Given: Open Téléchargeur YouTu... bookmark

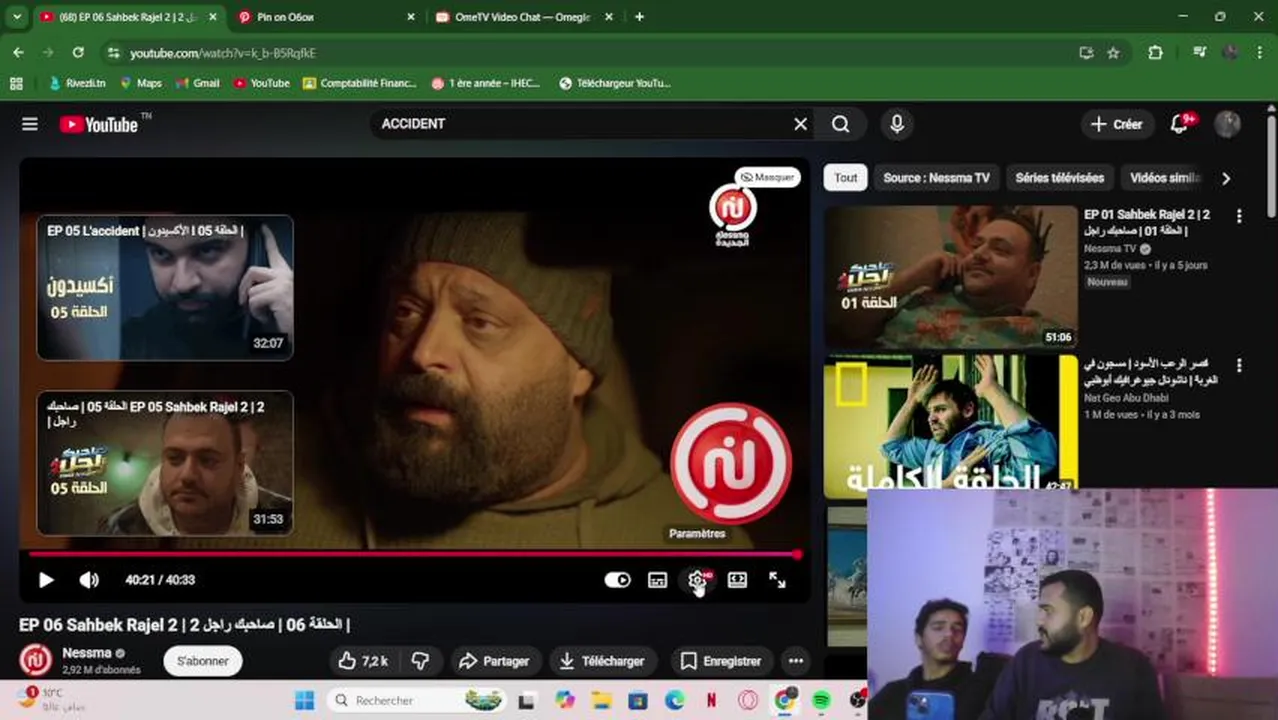Looking at the screenshot, I should click(x=615, y=83).
